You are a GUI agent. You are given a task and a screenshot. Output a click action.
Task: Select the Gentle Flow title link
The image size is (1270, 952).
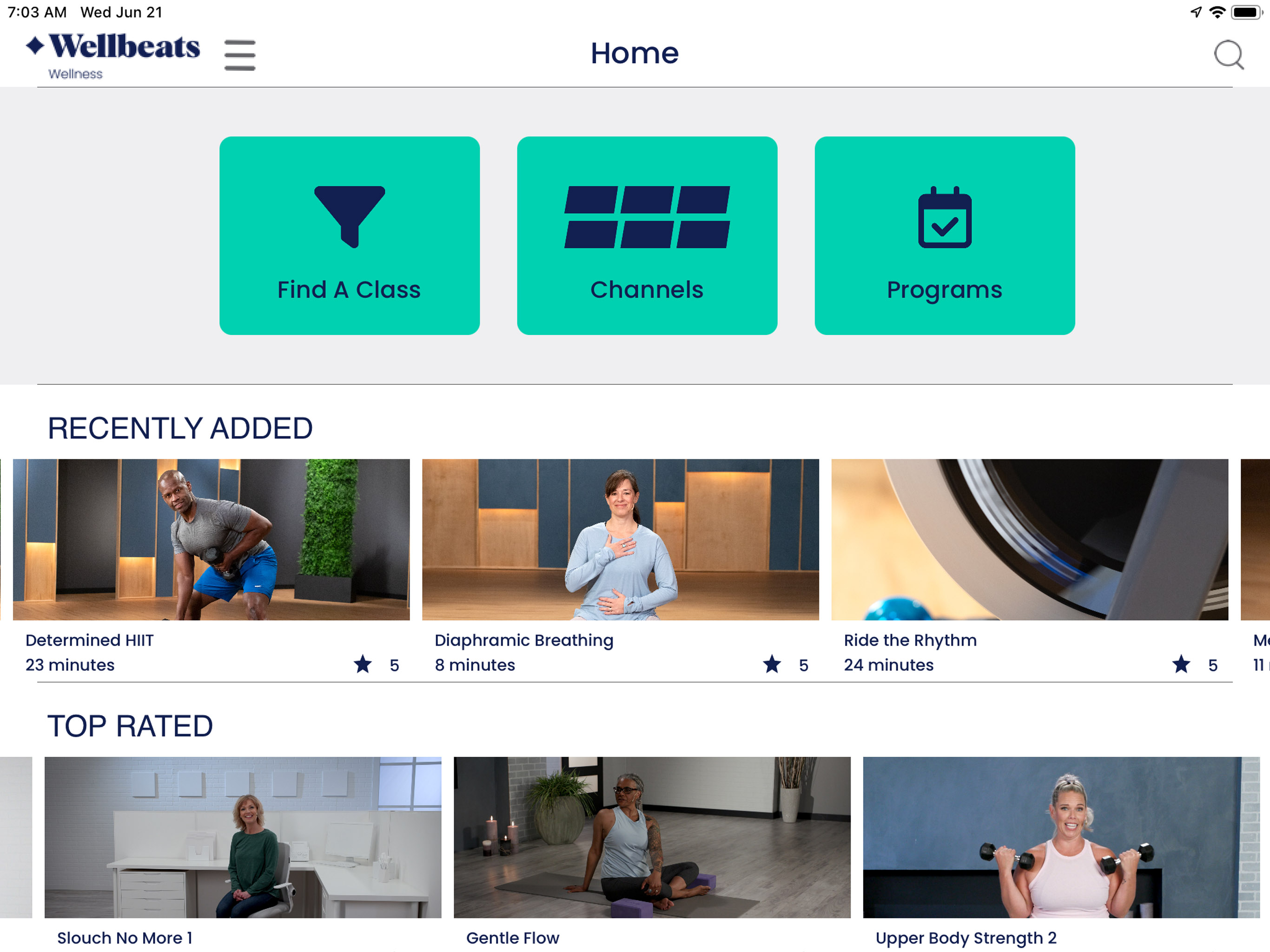pos(513,938)
